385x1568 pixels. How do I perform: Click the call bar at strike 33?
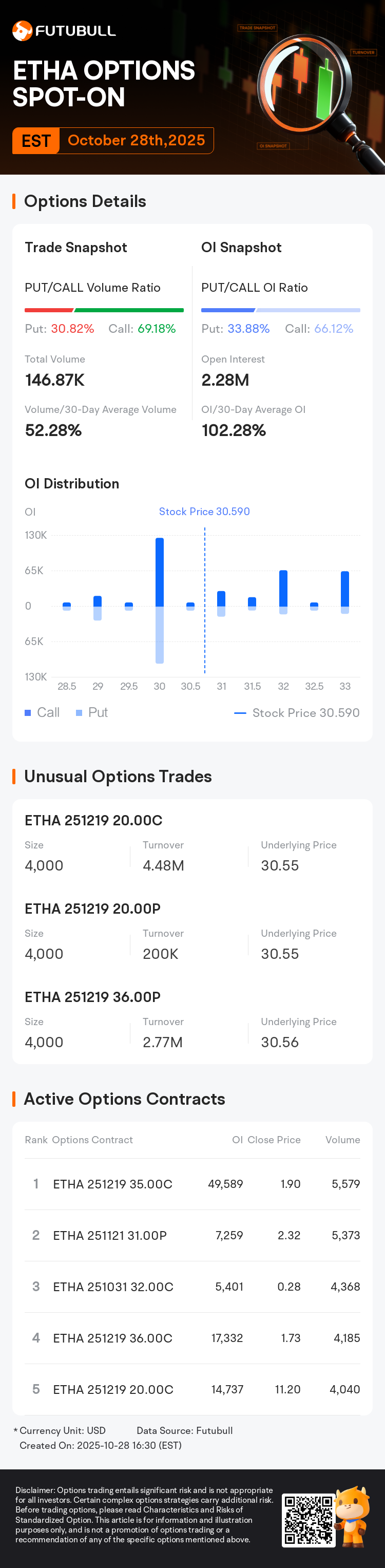345,589
